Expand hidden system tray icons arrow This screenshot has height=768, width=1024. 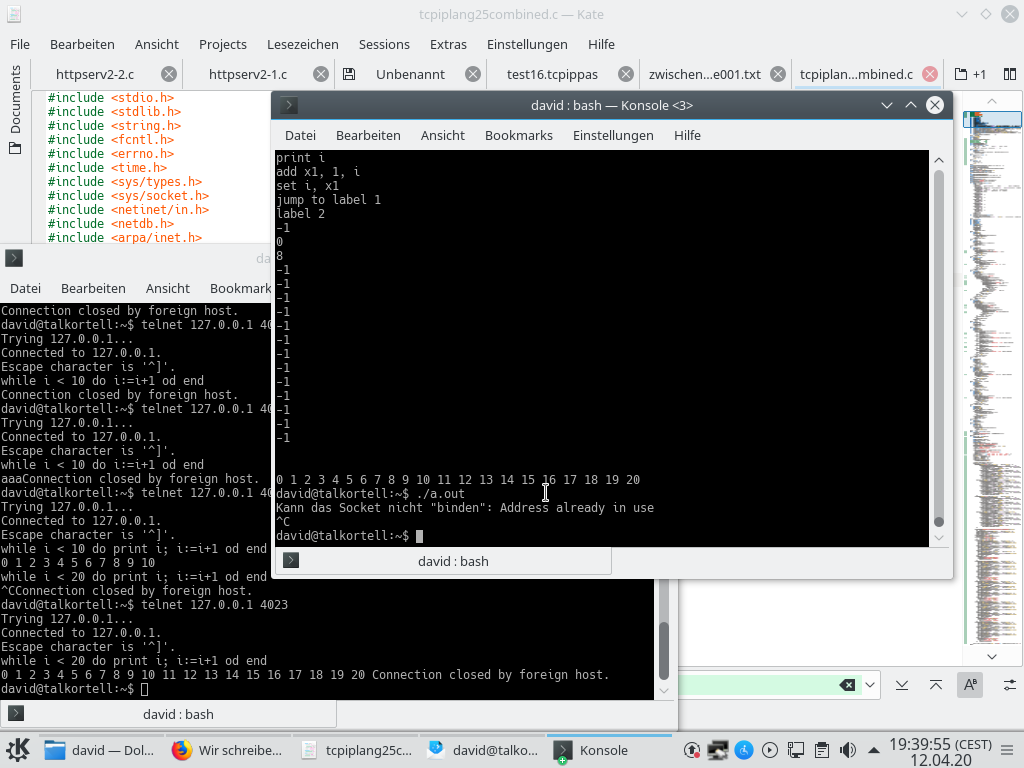point(873,750)
